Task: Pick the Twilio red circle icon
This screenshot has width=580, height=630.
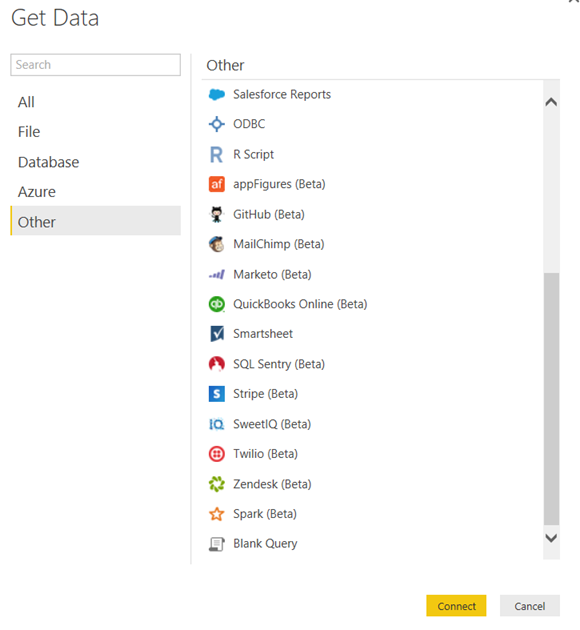Action: (216, 454)
